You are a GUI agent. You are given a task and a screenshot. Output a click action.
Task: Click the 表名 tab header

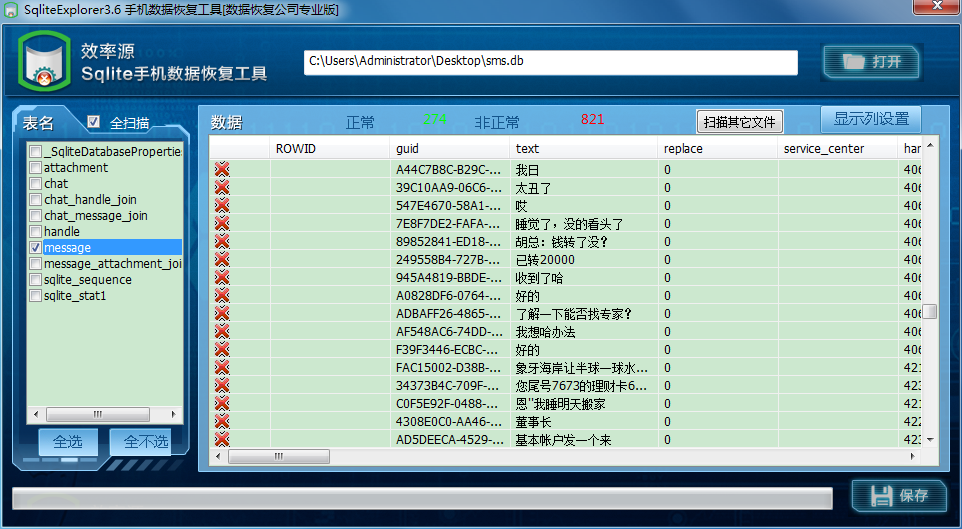[39, 123]
